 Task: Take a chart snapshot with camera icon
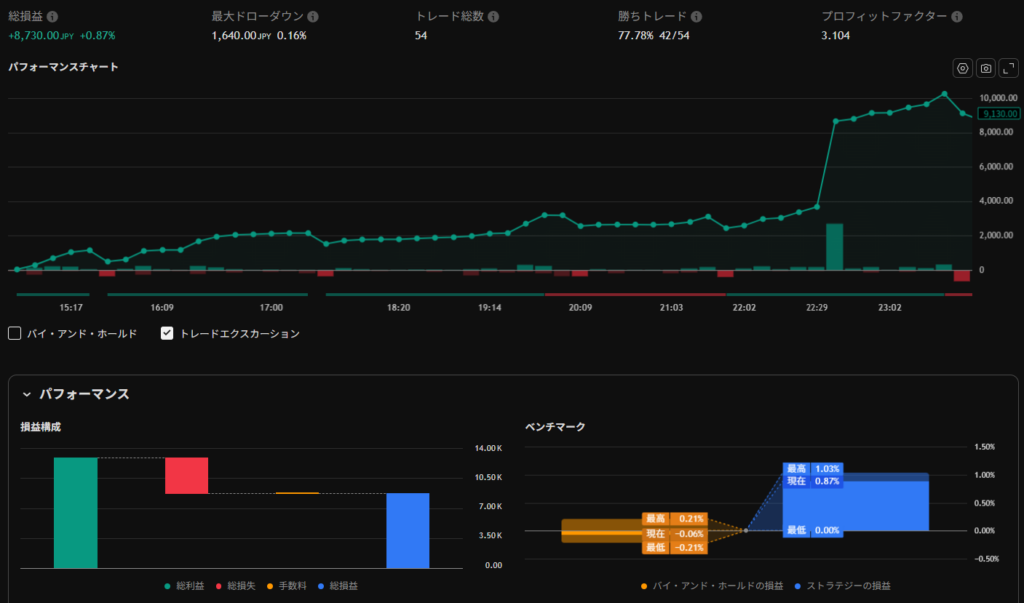(986, 68)
